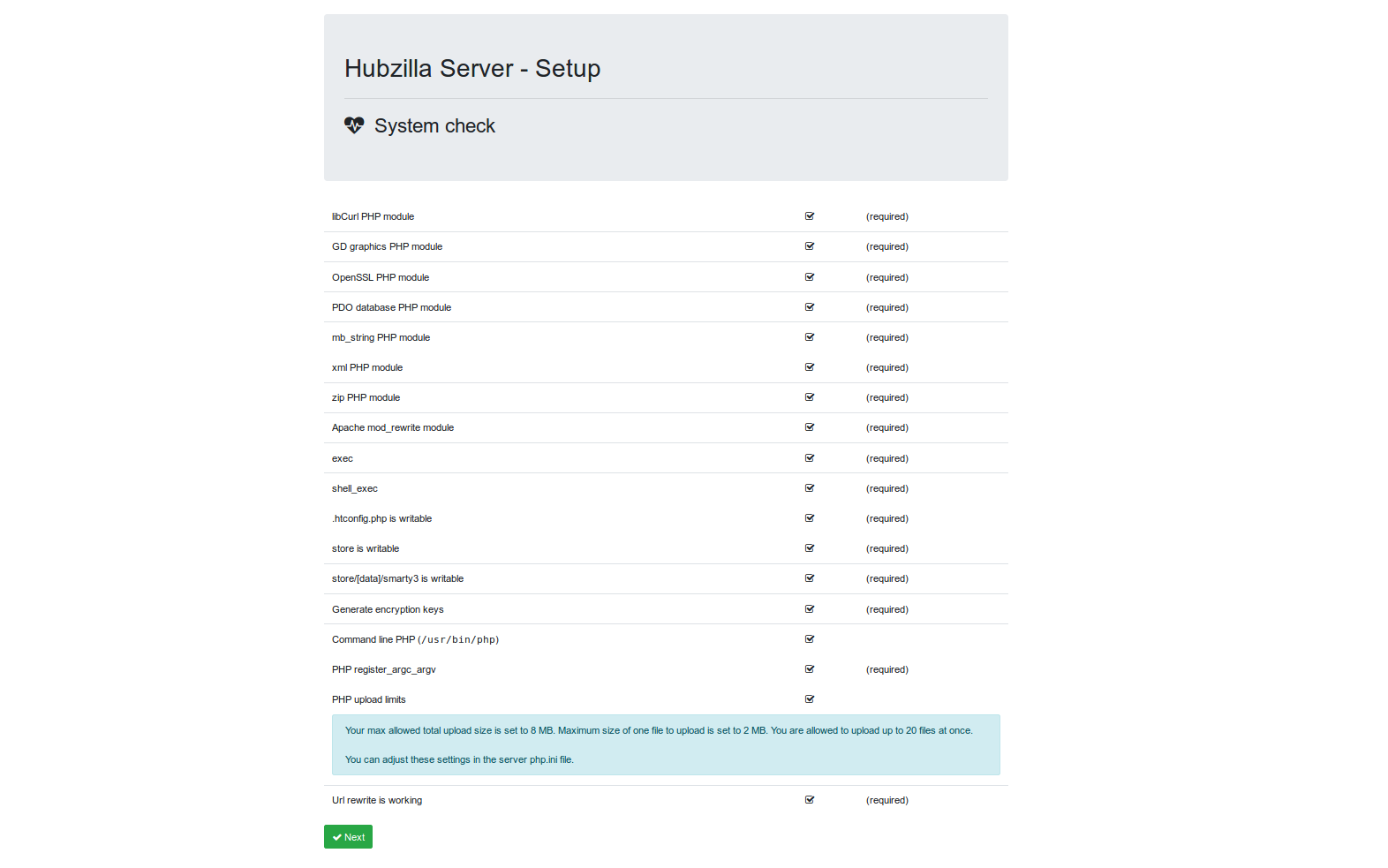This screenshot has width=1388, height=868.
Task: Click the System check heading text
Action: click(434, 126)
